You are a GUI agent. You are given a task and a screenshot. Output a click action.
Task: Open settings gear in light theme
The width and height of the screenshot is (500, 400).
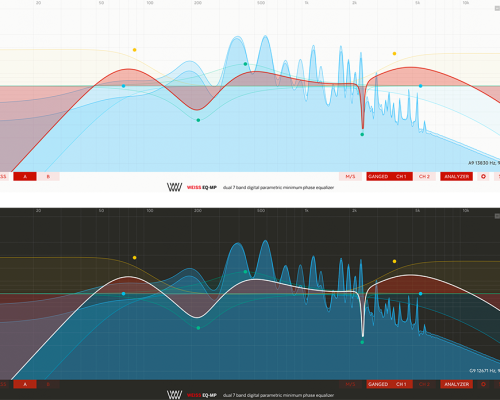tap(483, 176)
